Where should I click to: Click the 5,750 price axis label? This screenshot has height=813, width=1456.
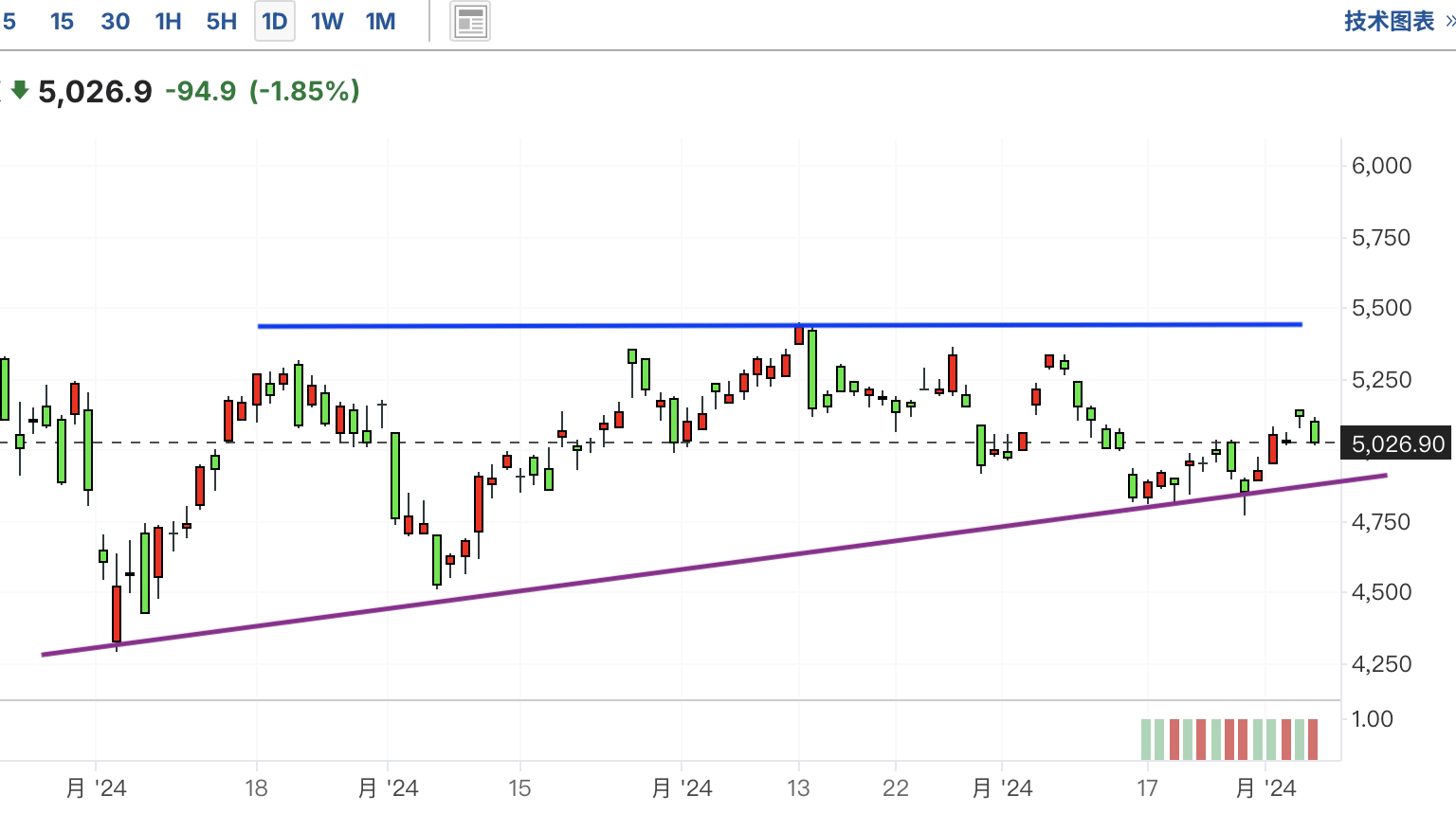(x=1381, y=238)
